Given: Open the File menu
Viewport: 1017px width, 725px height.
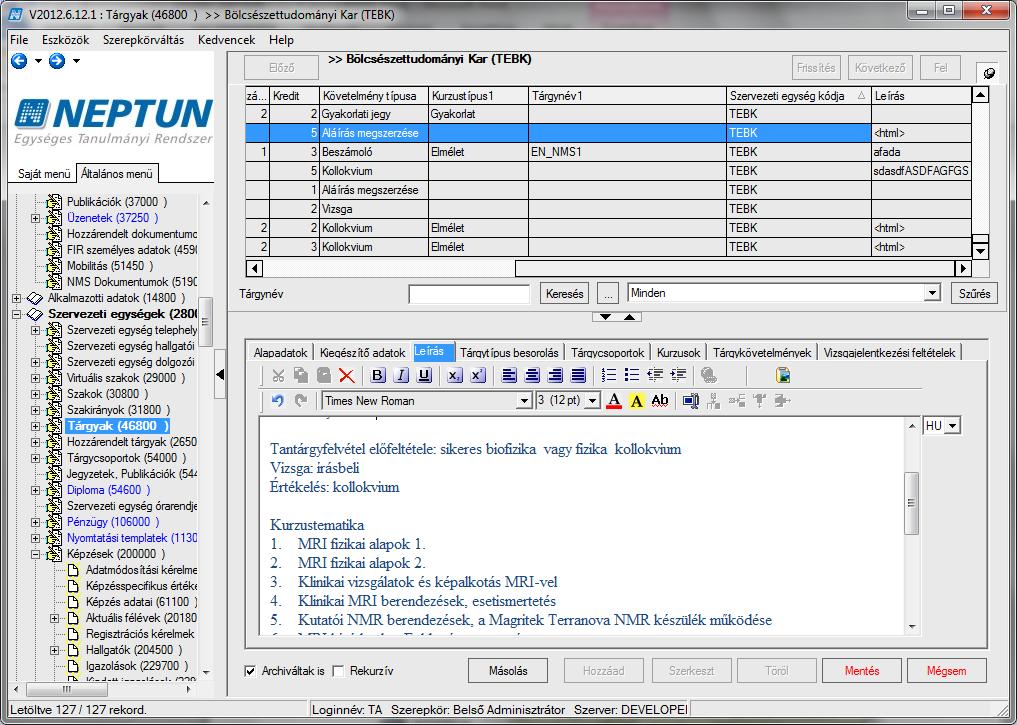Looking at the screenshot, I should click(x=19, y=40).
